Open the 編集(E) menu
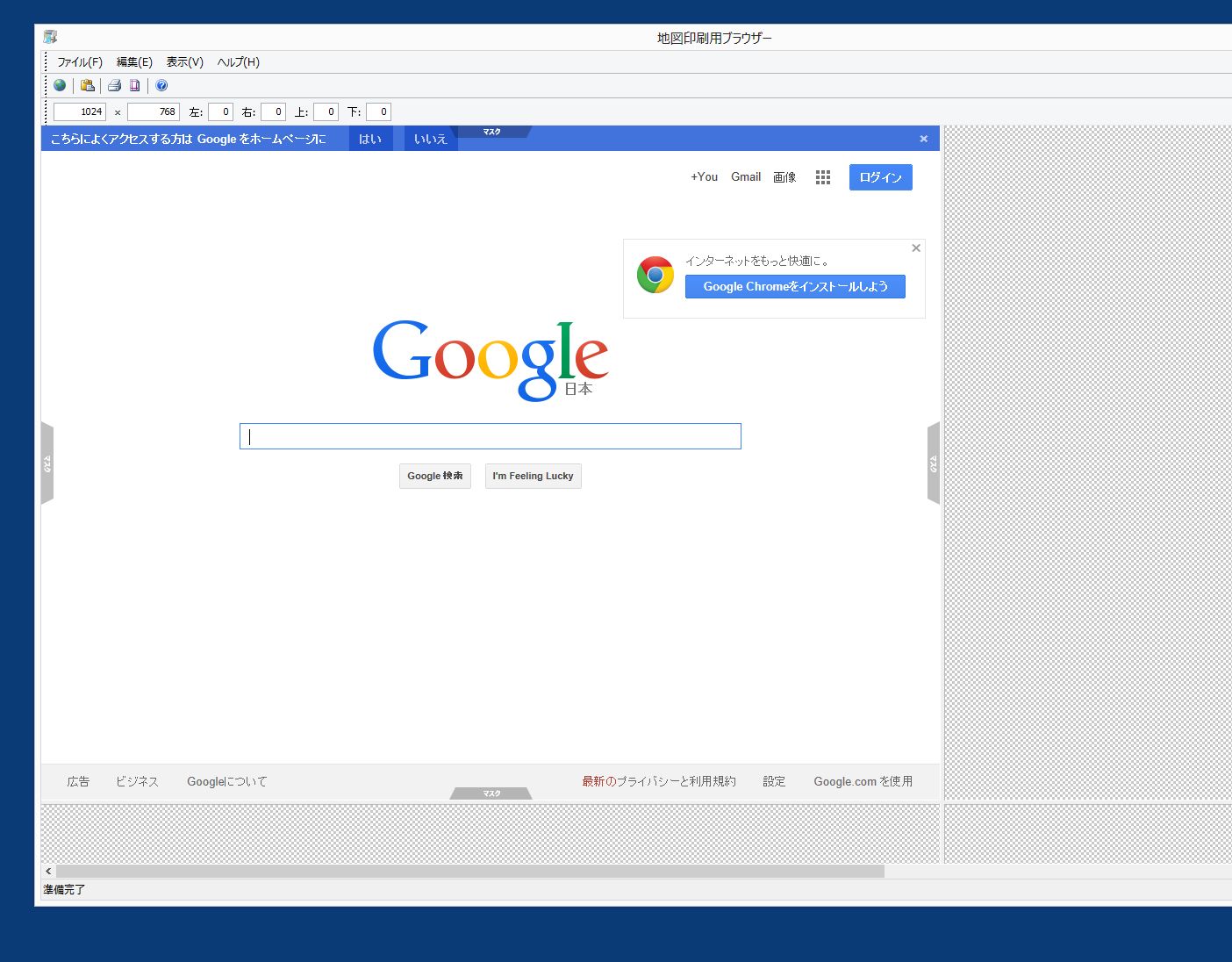Screen dimensions: 1232x962 134,62
